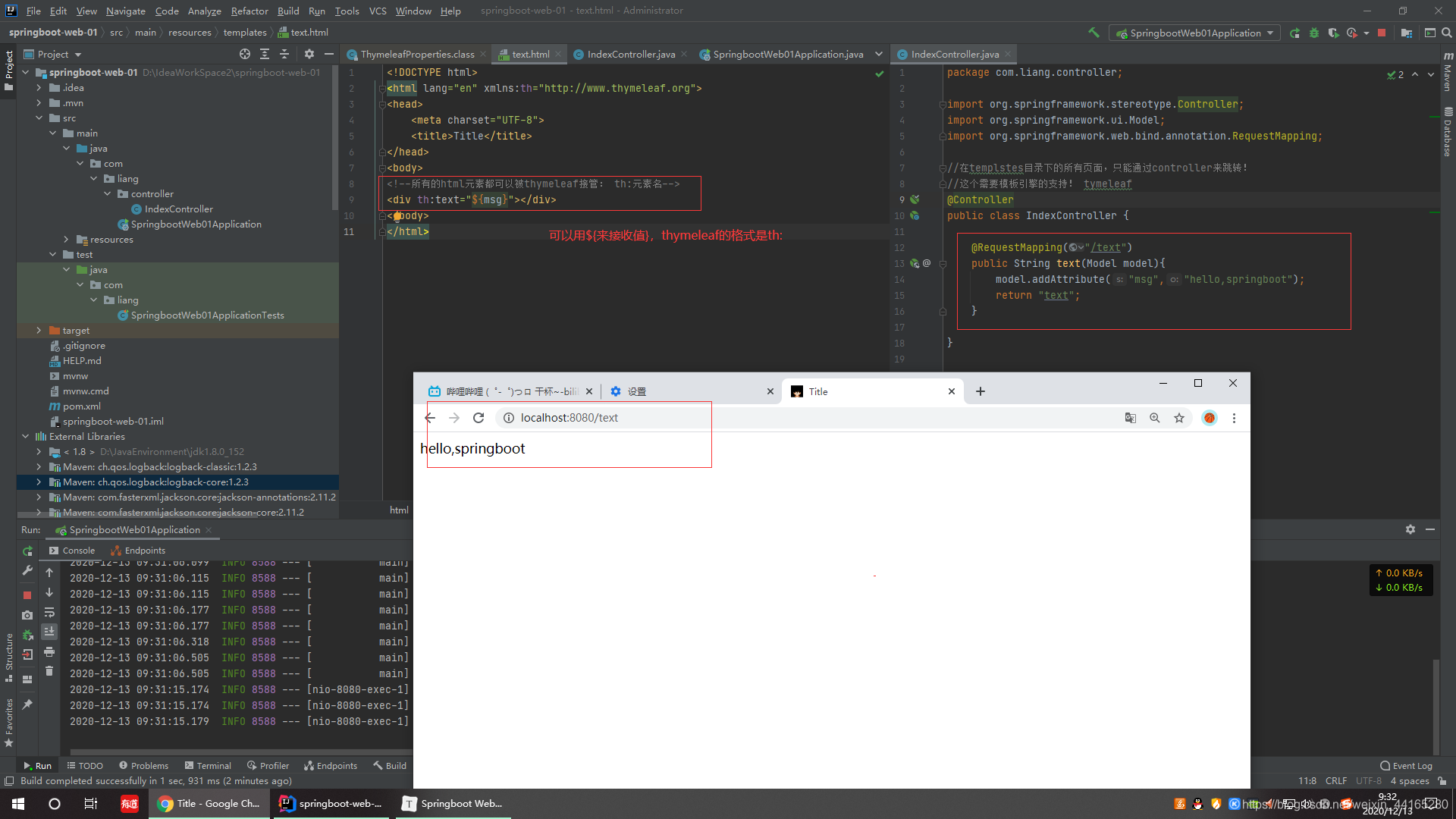Open Project panel settings gear

309,54
